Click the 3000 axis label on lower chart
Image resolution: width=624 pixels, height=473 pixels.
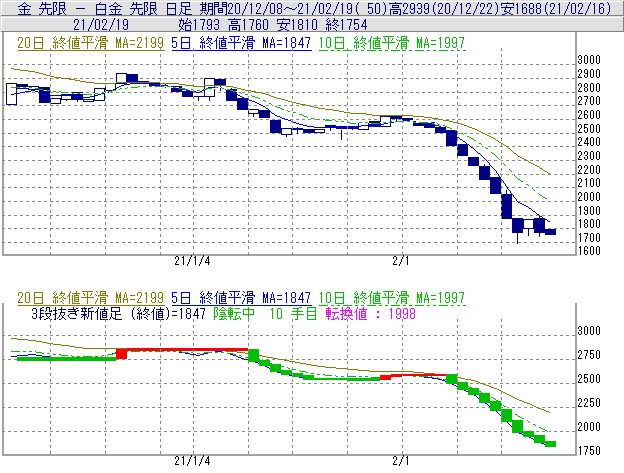pos(589,331)
